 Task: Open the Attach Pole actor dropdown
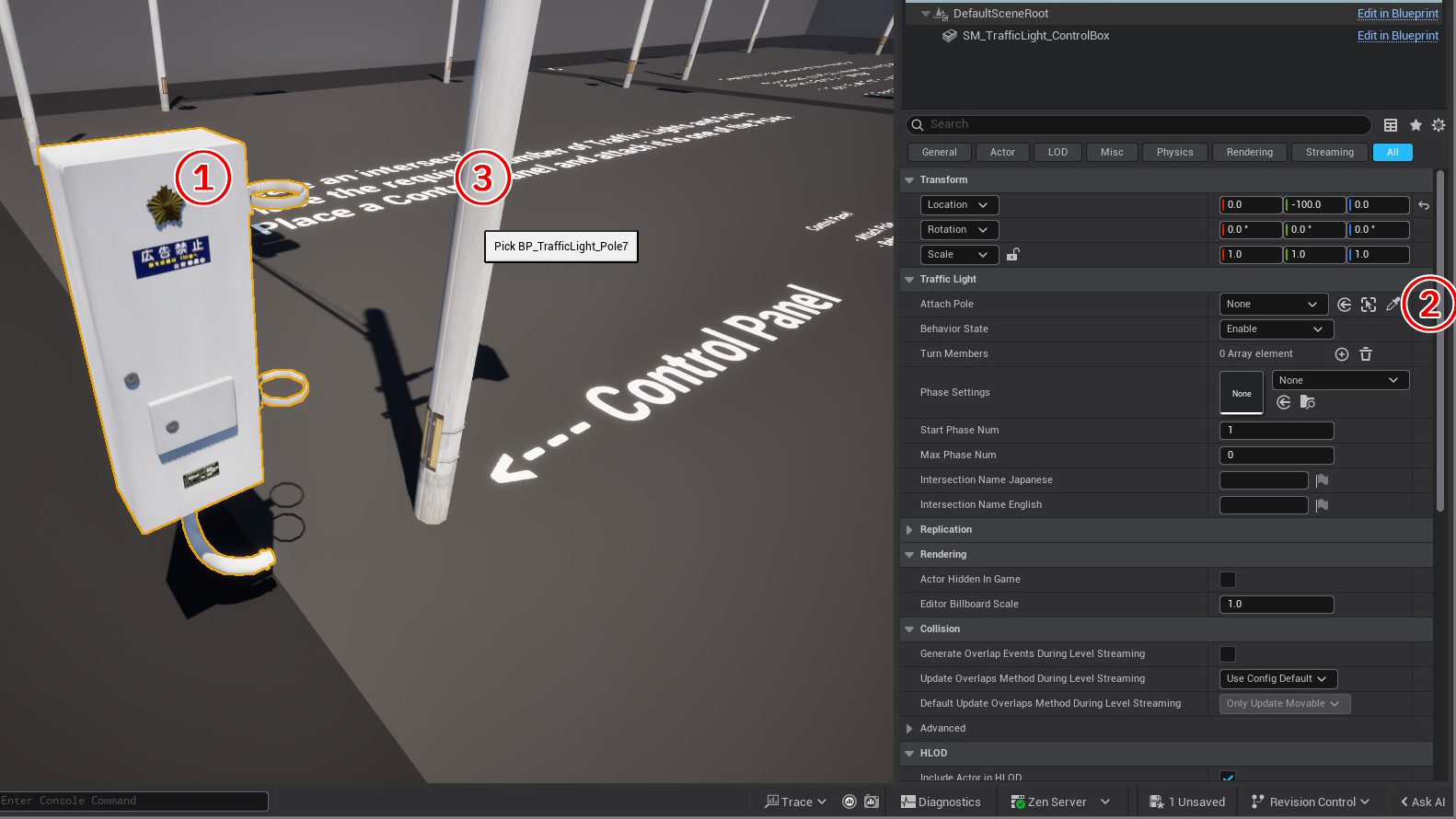(x=1273, y=305)
